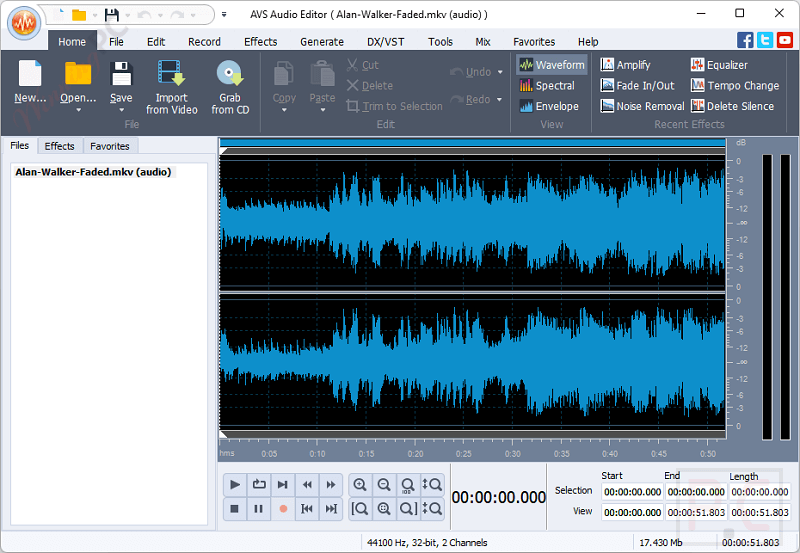800x553 pixels.
Task: Open the Noise Removal effect
Action: (x=642, y=106)
